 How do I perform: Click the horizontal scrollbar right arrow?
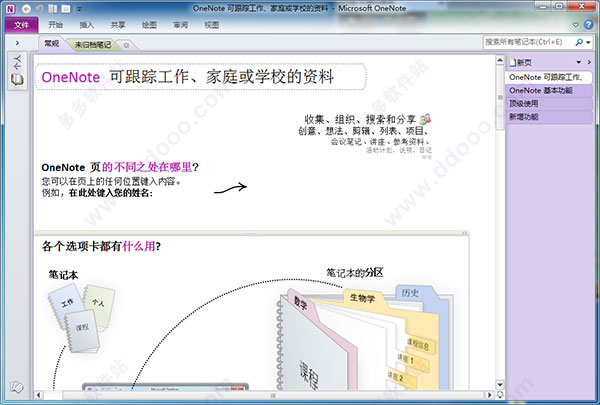[x=489, y=395]
